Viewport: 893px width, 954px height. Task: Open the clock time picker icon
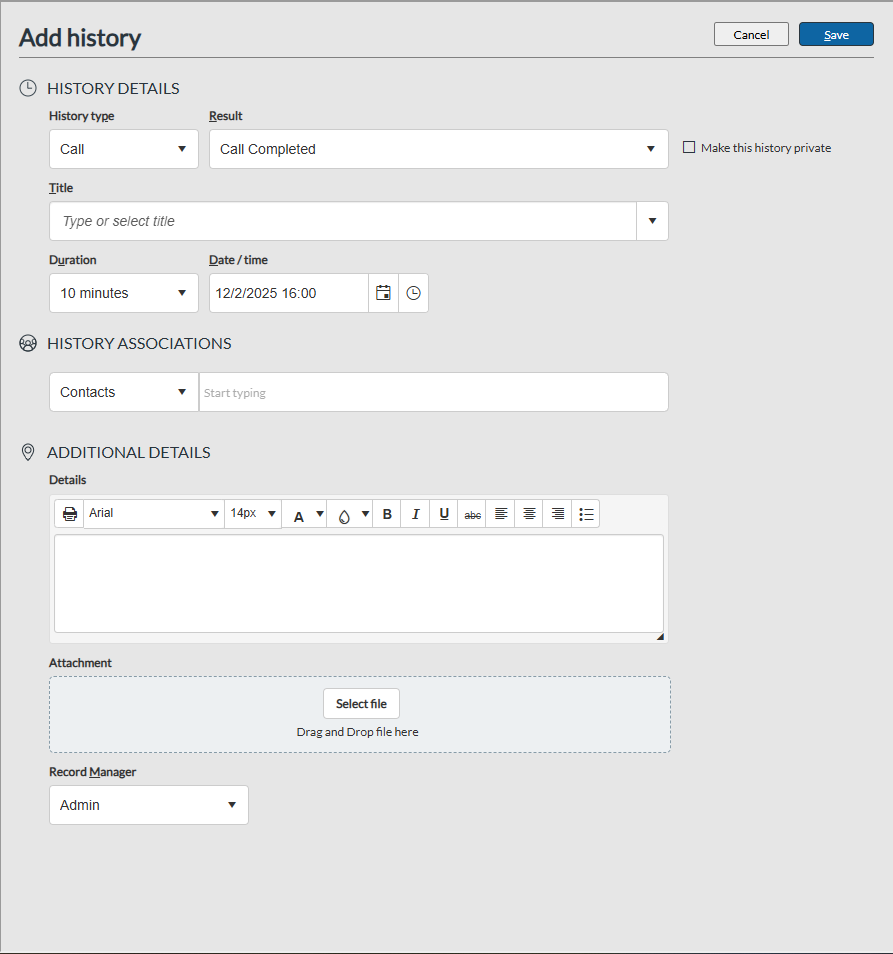414,293
